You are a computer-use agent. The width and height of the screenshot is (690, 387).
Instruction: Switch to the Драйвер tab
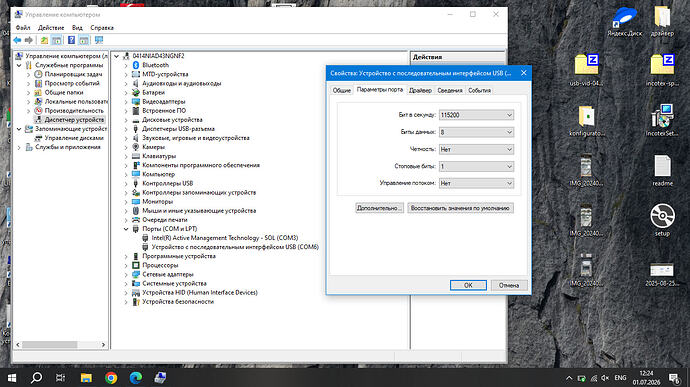pyautogui.click(x=420, y=90)
